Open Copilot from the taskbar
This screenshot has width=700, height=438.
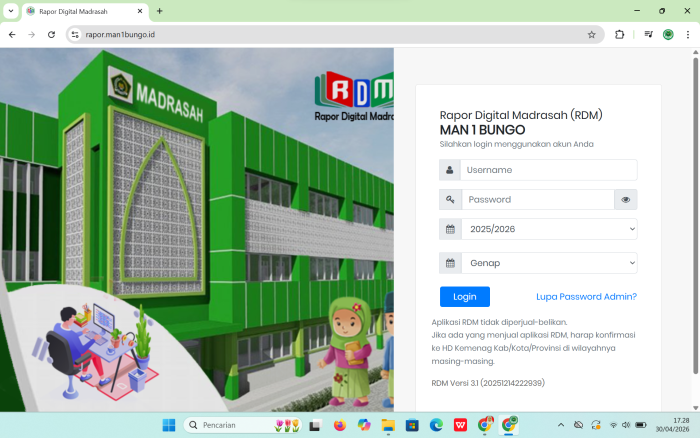click(x=364, y=425)
